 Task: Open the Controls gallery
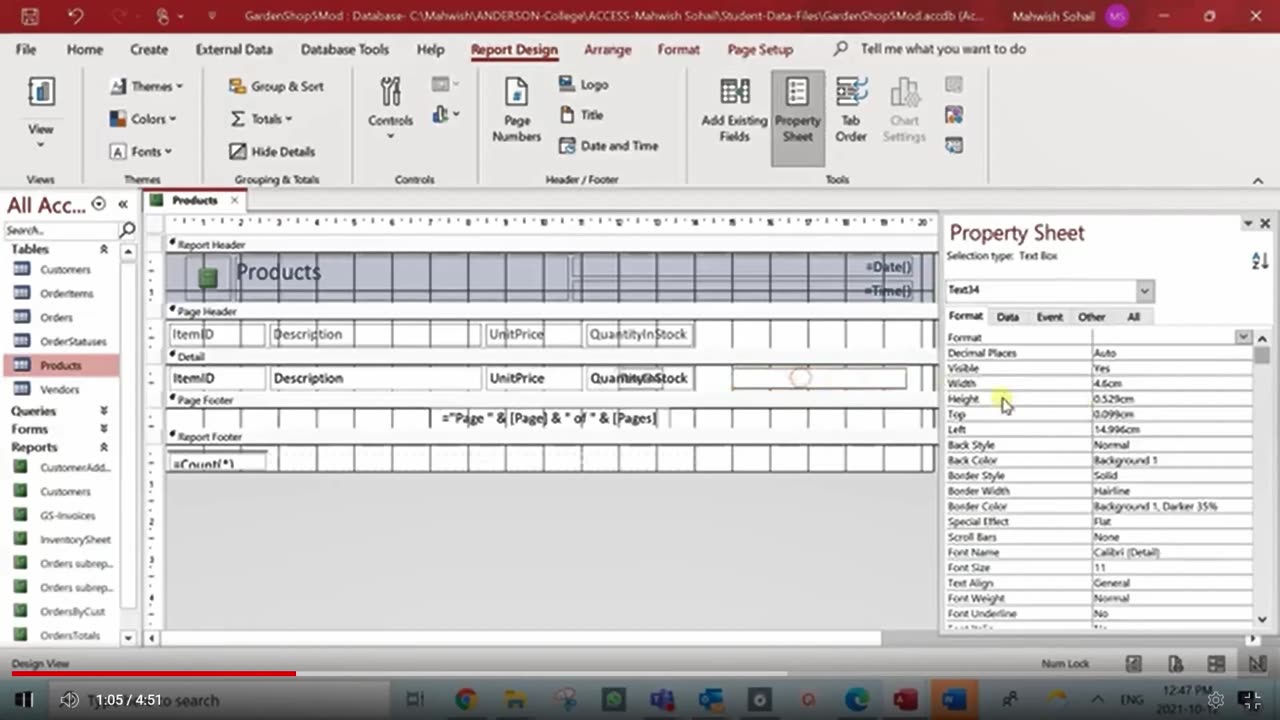(x=390, y=110)
